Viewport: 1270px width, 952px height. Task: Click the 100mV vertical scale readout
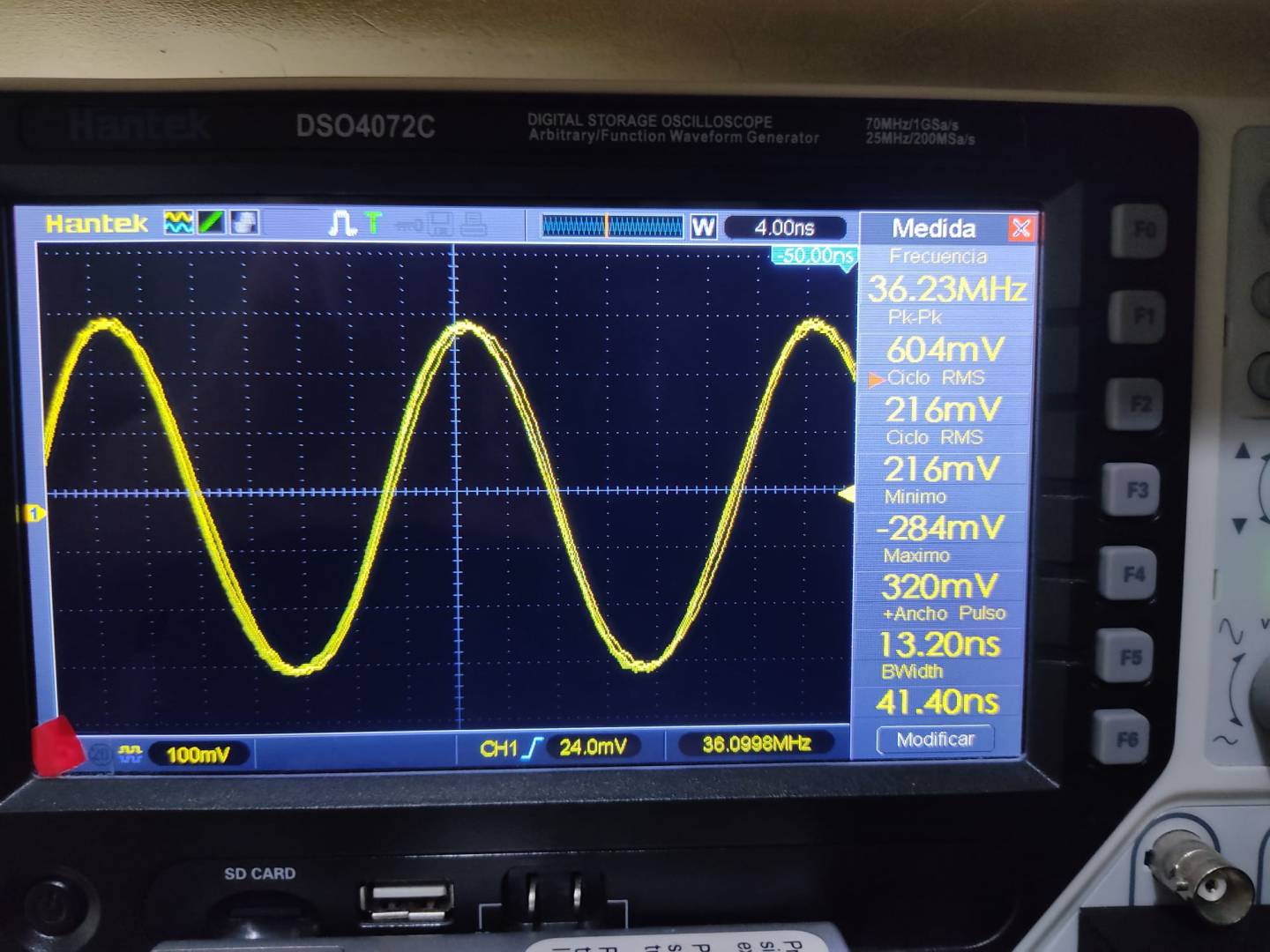click(198, 755)
